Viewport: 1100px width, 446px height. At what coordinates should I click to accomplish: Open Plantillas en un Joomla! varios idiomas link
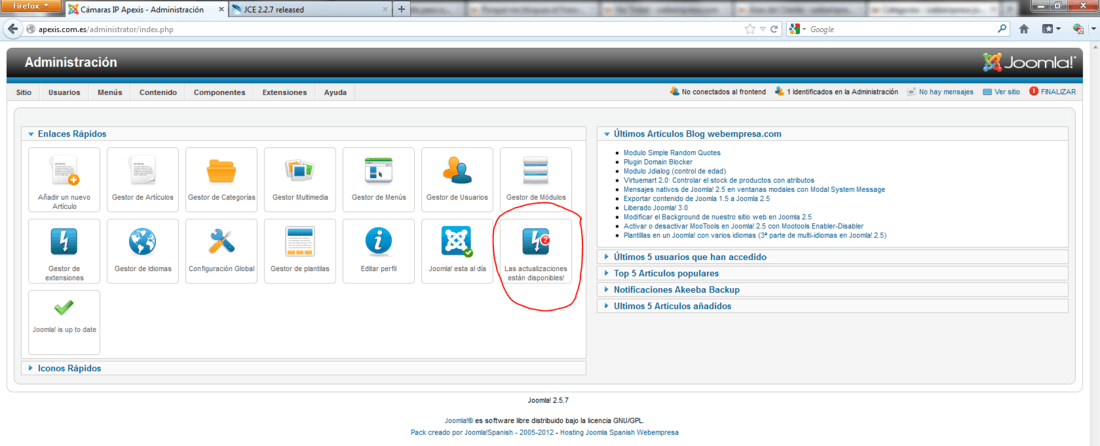pos(755,236)
